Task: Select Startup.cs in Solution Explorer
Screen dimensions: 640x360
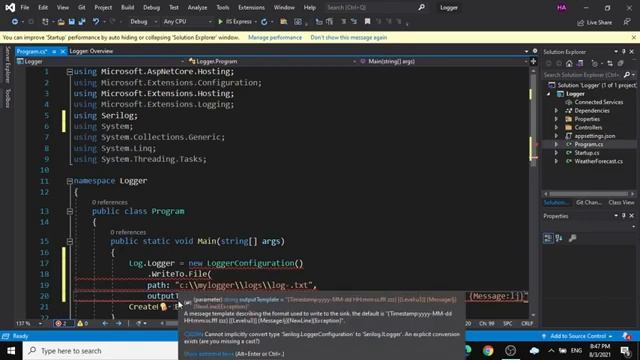Action: click(x=587, y=153)
